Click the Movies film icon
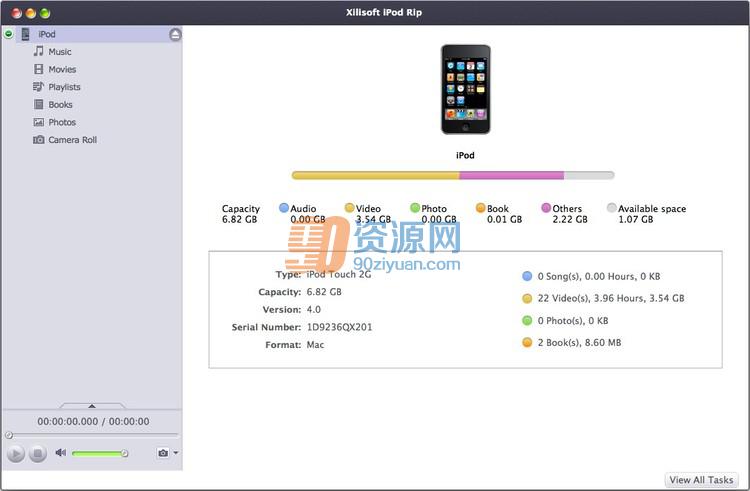This screenshot has height=491, width=750. coord(39,69)
